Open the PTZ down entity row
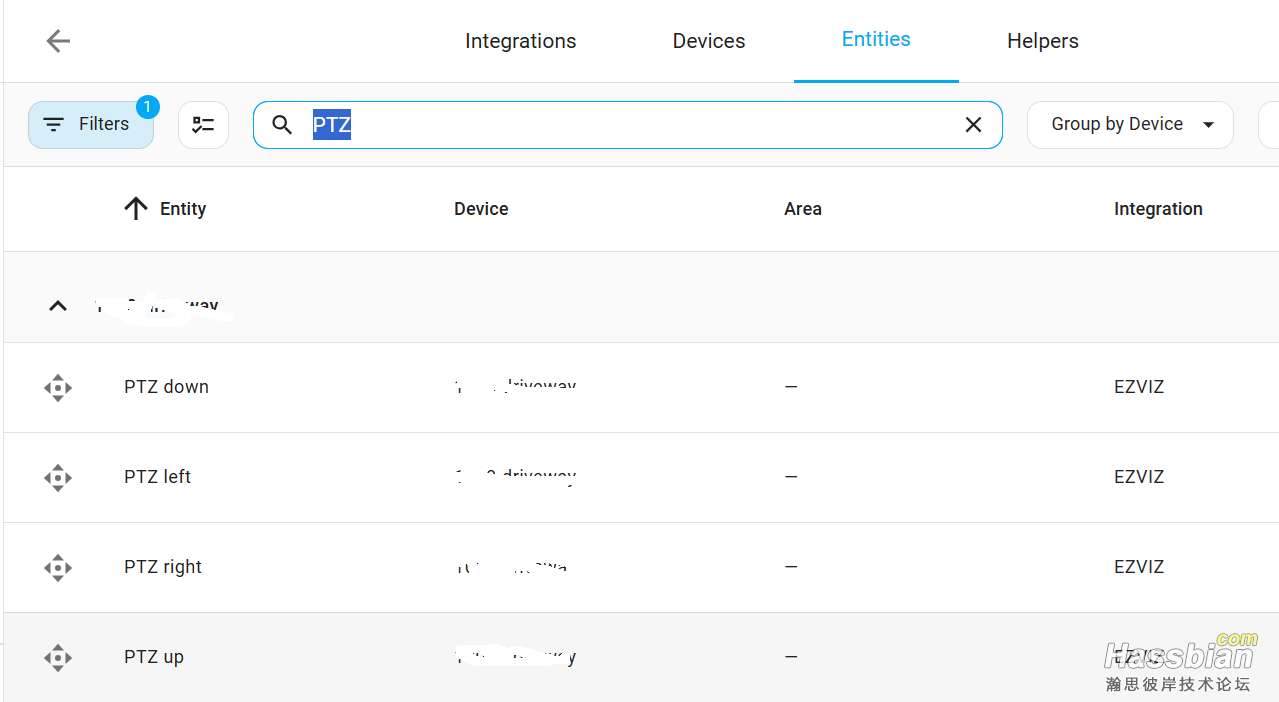The height and width of the screenshot is (702, 1279). coord(166,387)
